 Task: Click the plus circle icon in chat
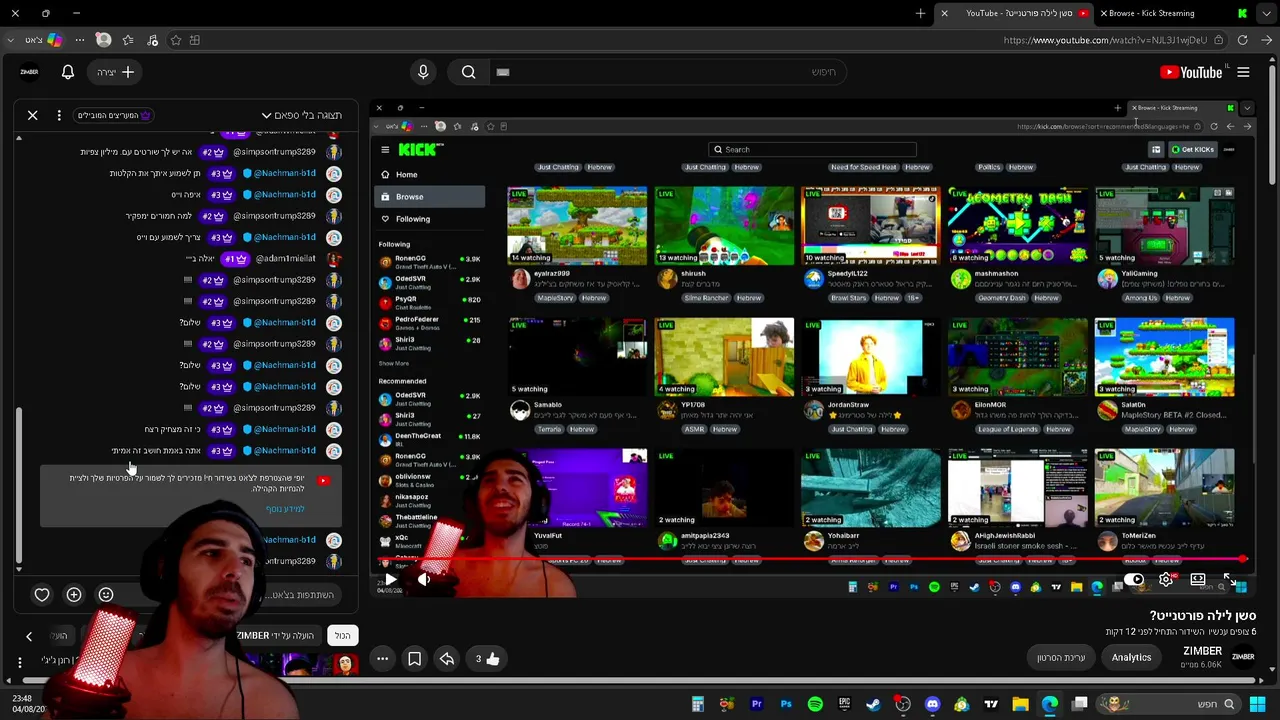[x=74, y=595]
